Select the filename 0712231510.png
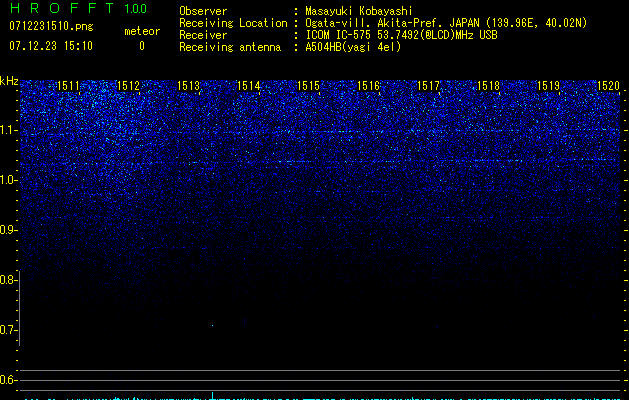The image size is (629, 400). [x=51, y=26]
